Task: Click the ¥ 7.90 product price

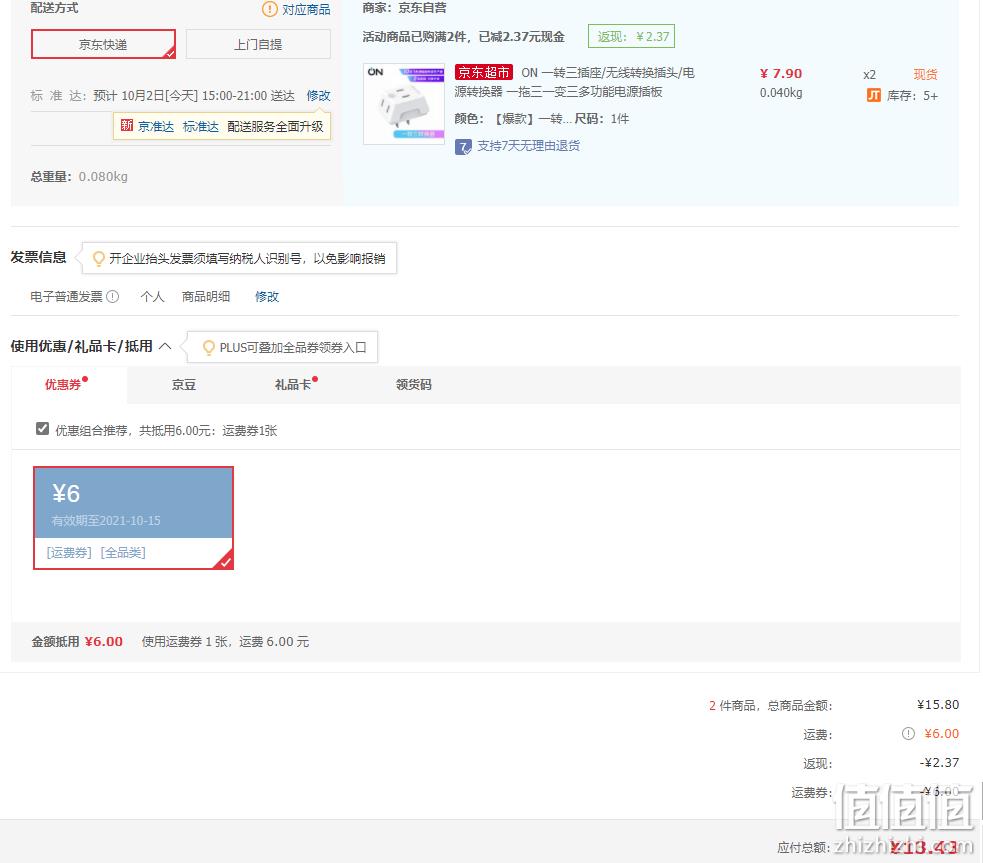Action: pyautogui.click(x=781, y=73)
